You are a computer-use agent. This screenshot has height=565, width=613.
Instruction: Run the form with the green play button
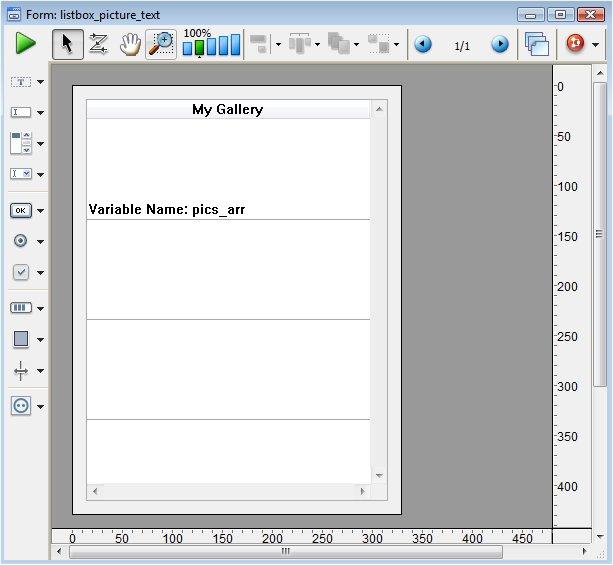(25, 44)
